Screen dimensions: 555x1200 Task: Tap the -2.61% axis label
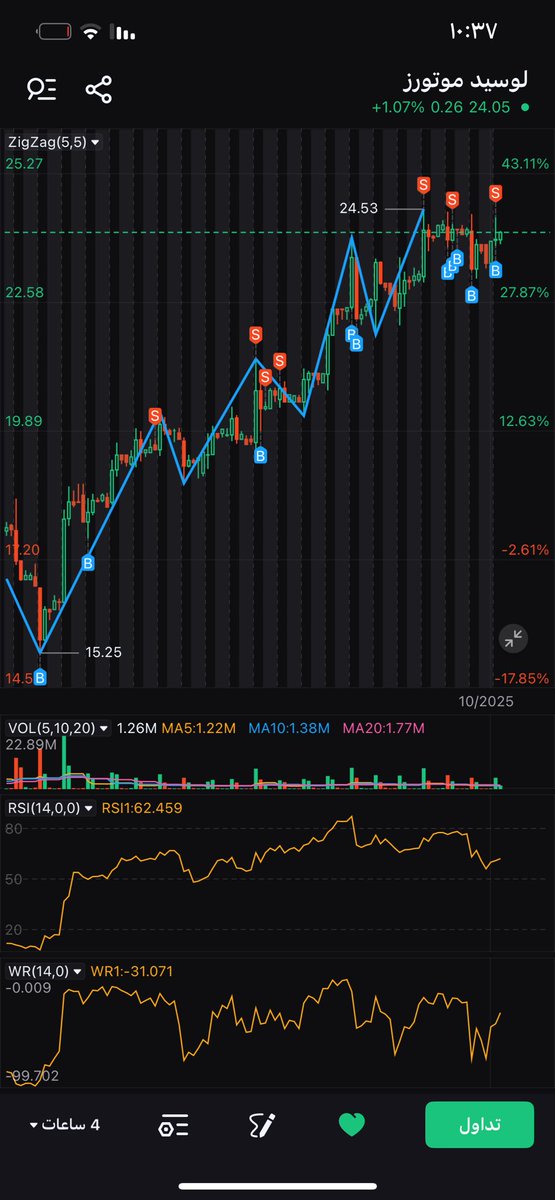526,550
